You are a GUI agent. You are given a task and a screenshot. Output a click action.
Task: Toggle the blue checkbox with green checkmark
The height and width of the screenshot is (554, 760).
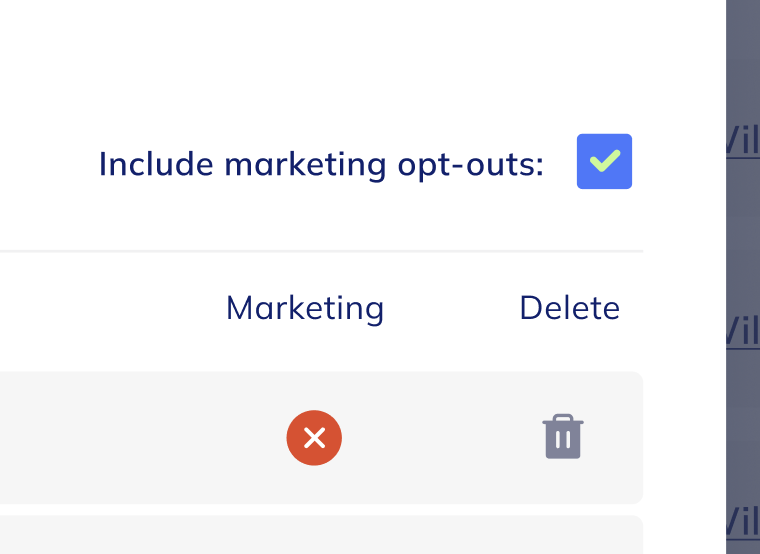[x=604, y=161]
